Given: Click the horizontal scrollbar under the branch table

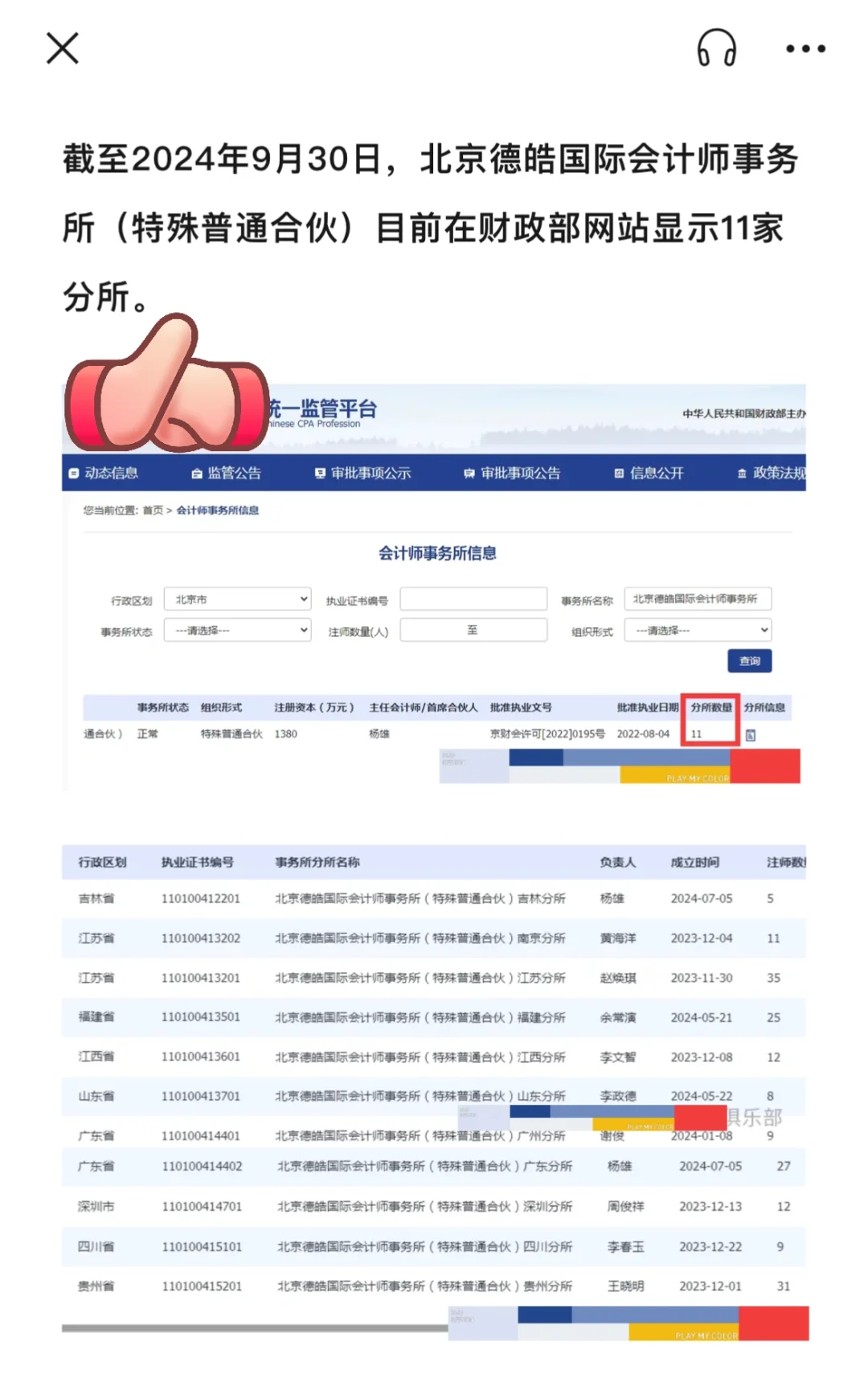Looking at the screenshot, I should (255, 1328).
